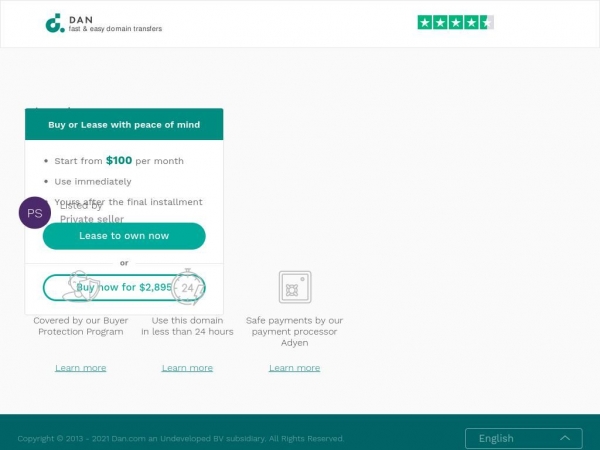Click the Buyer Protection shield icon
Image resolution: width=600 pixels, height=450 pixels.
[x=80, y=286]
